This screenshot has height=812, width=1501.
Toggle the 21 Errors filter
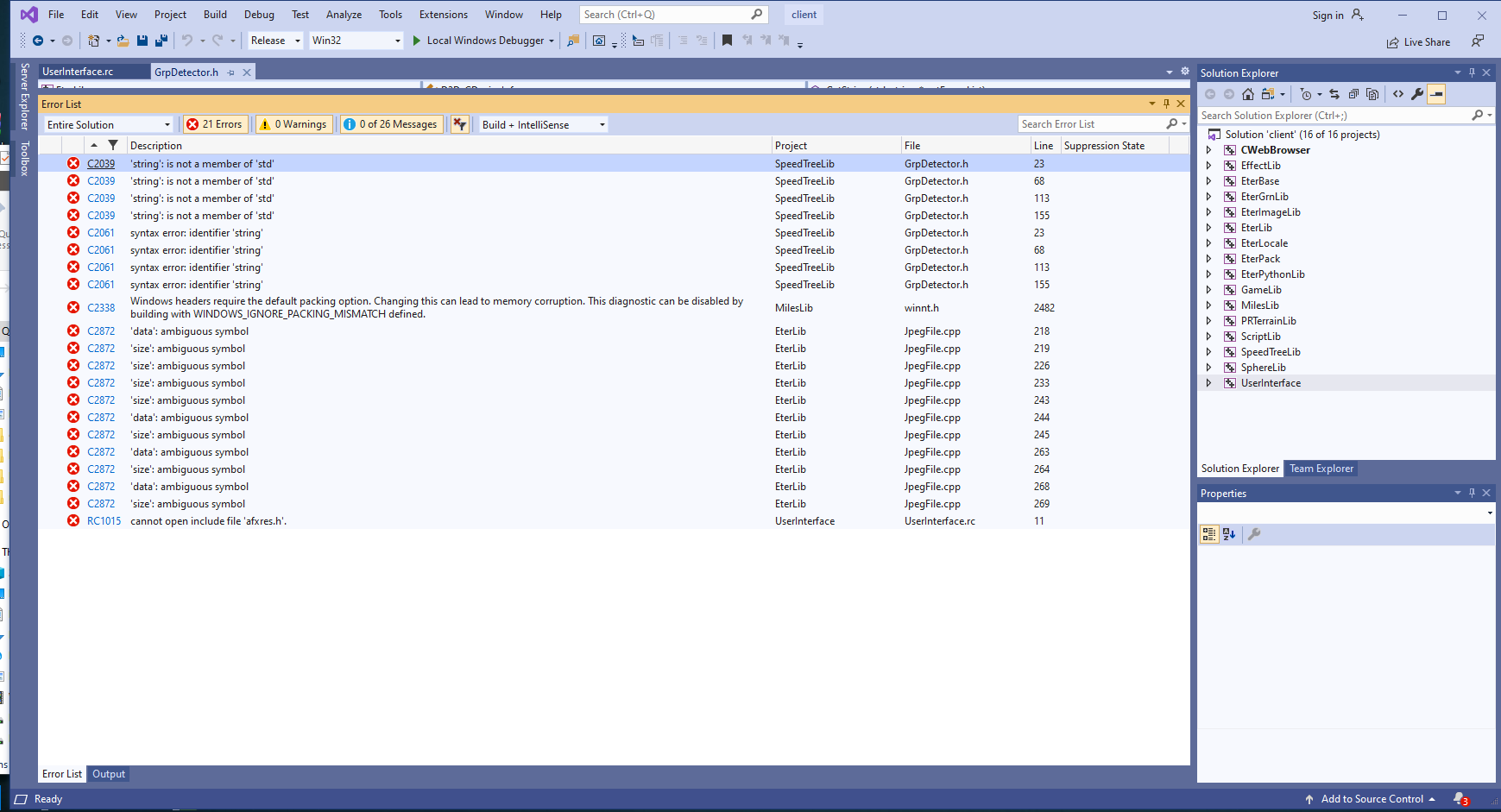tap(215, 124)
